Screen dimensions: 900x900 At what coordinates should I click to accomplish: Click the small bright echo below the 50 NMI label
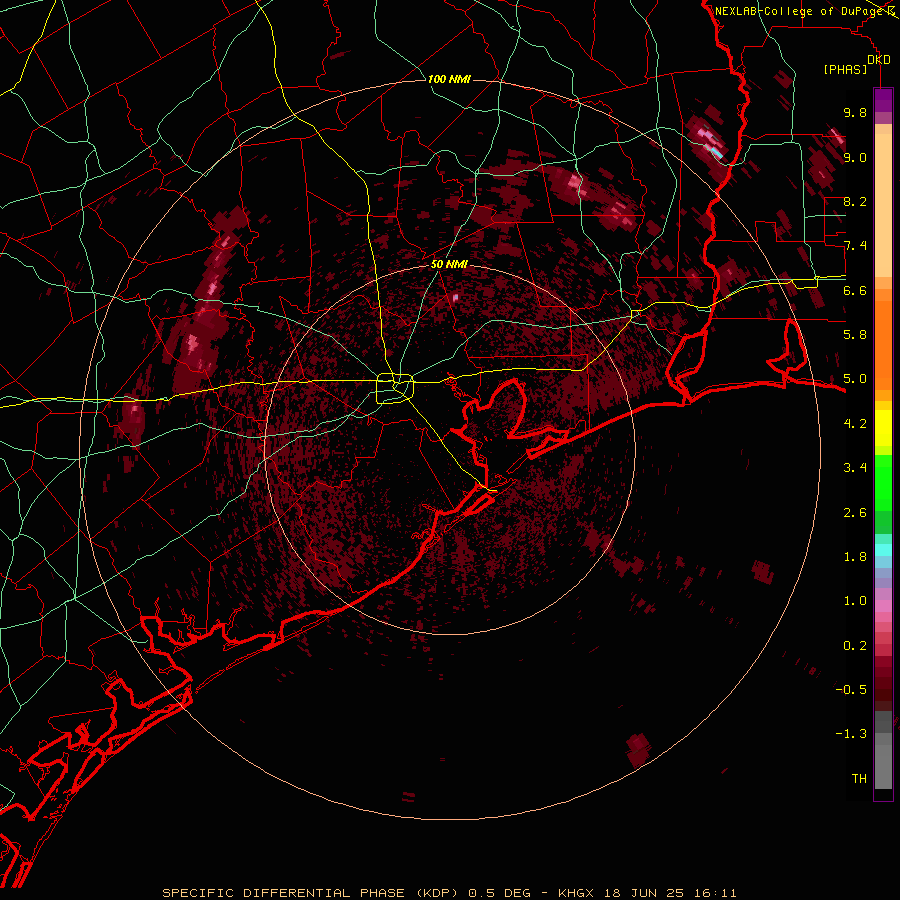point(455,297)
